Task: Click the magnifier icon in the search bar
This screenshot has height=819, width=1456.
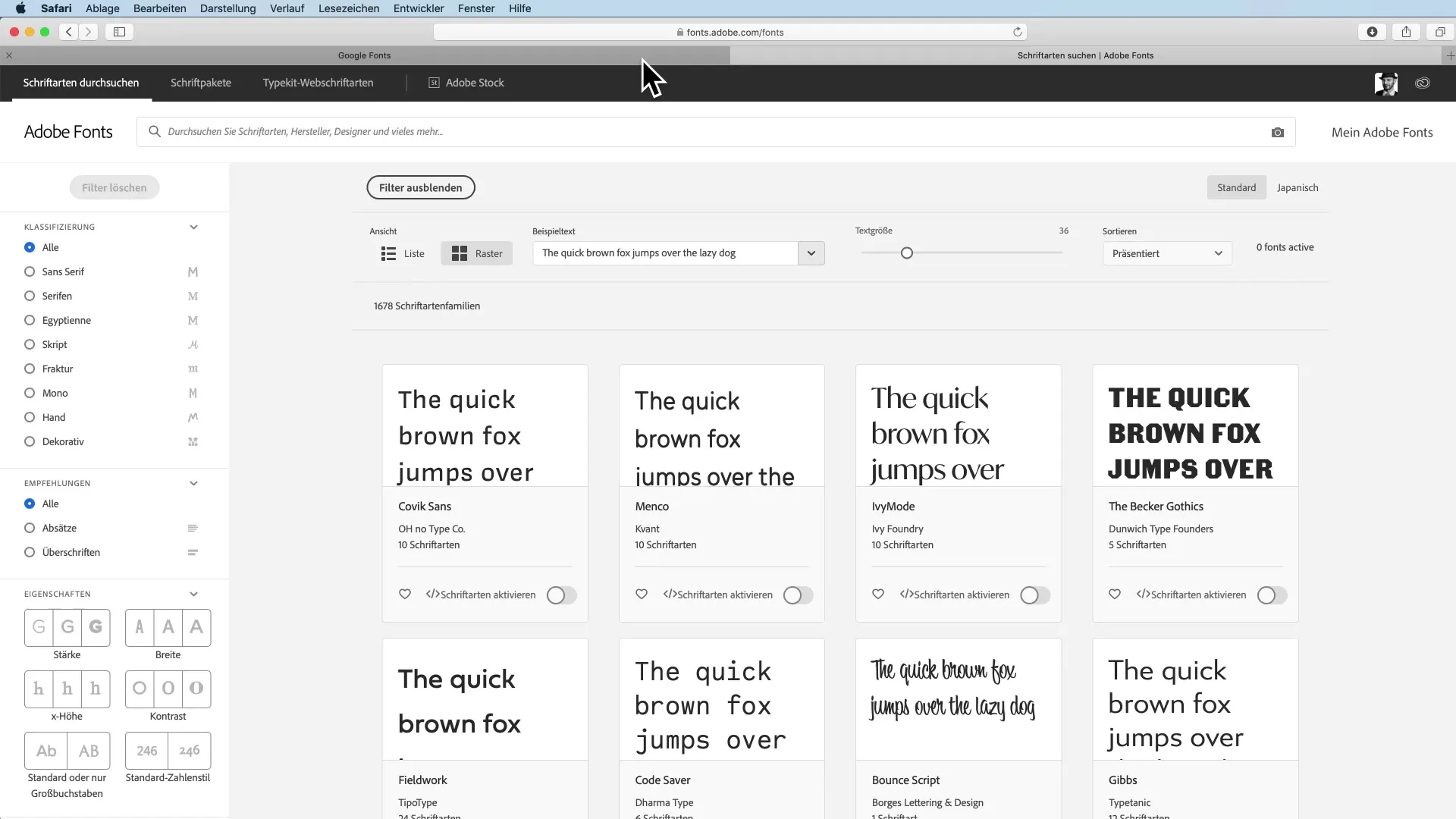Action: pyautogui.click(x=155, y=131)
